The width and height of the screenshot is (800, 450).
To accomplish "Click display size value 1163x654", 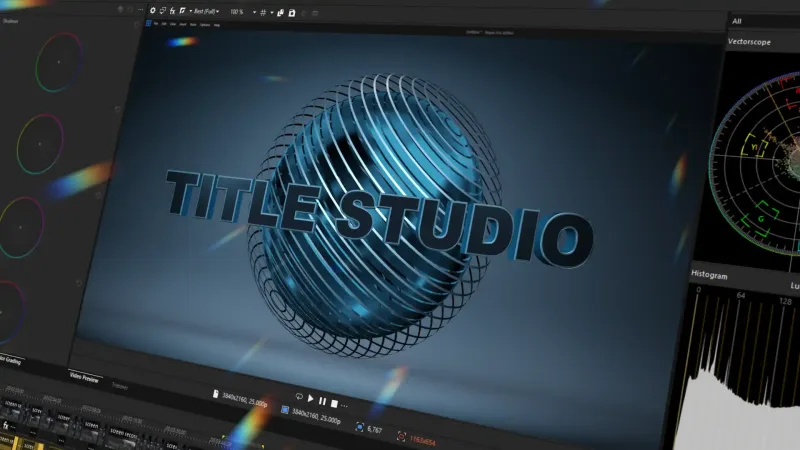I will click(x=422, y=440).
